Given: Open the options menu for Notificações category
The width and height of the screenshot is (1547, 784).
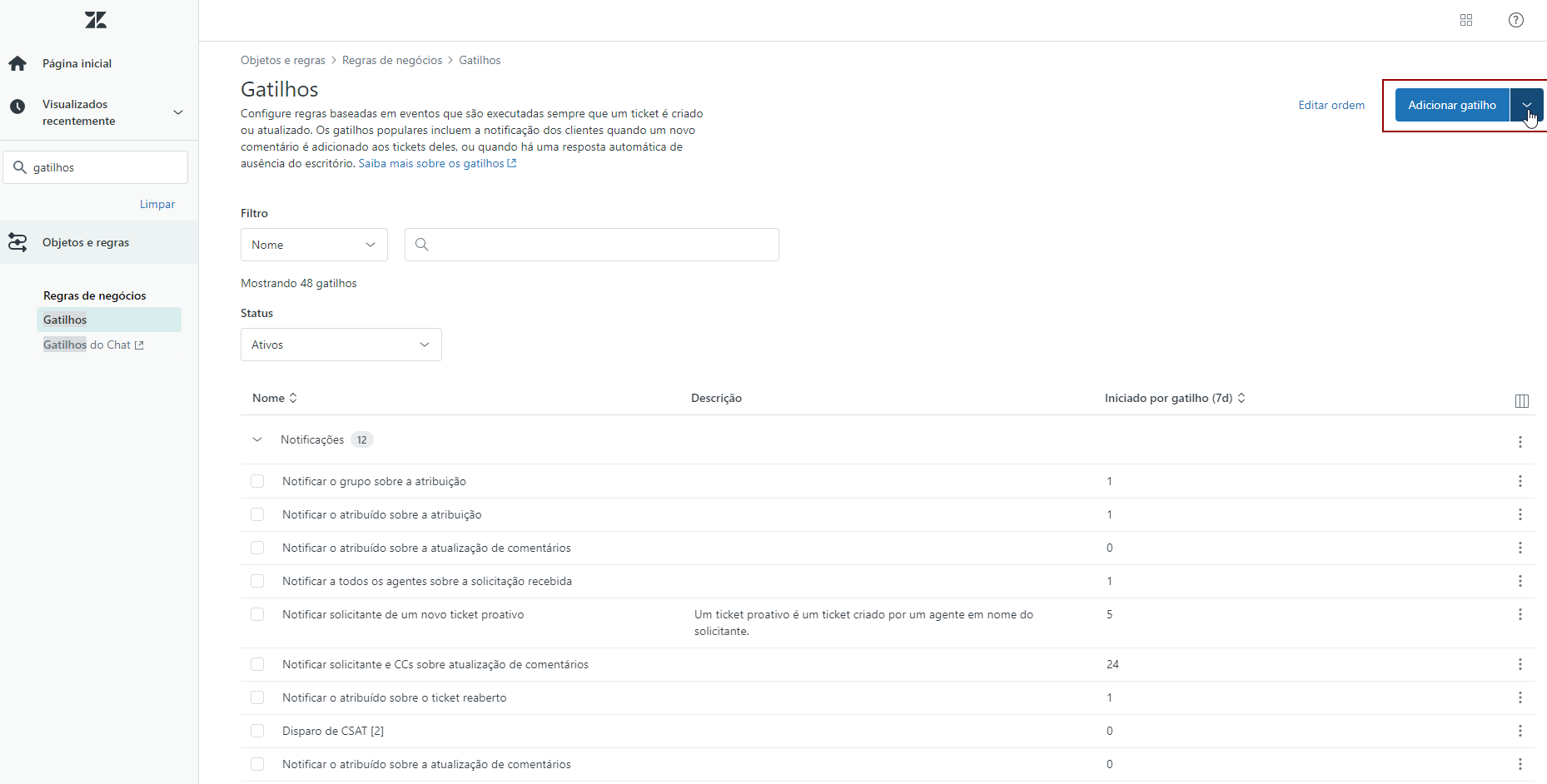Looking at the screenshot, I should coord(1520,442).
